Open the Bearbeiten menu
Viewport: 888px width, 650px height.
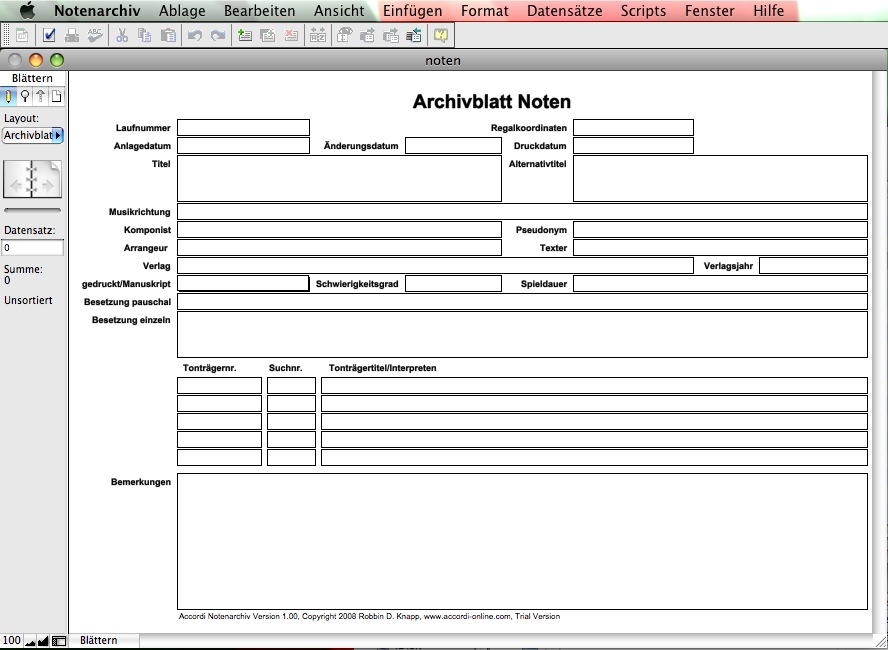click(x=259, y=10)
